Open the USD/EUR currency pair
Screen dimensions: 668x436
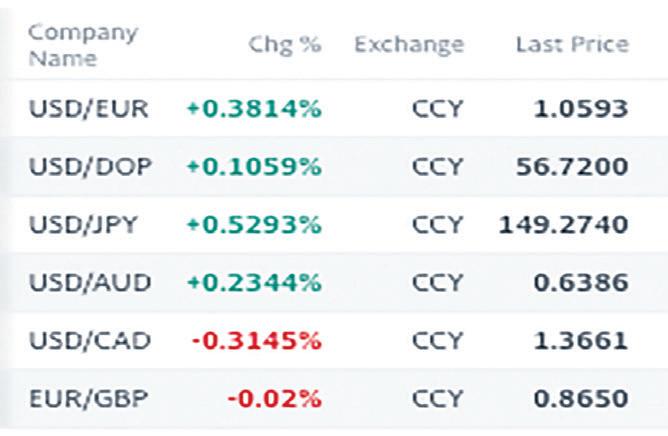coord(89,107)
